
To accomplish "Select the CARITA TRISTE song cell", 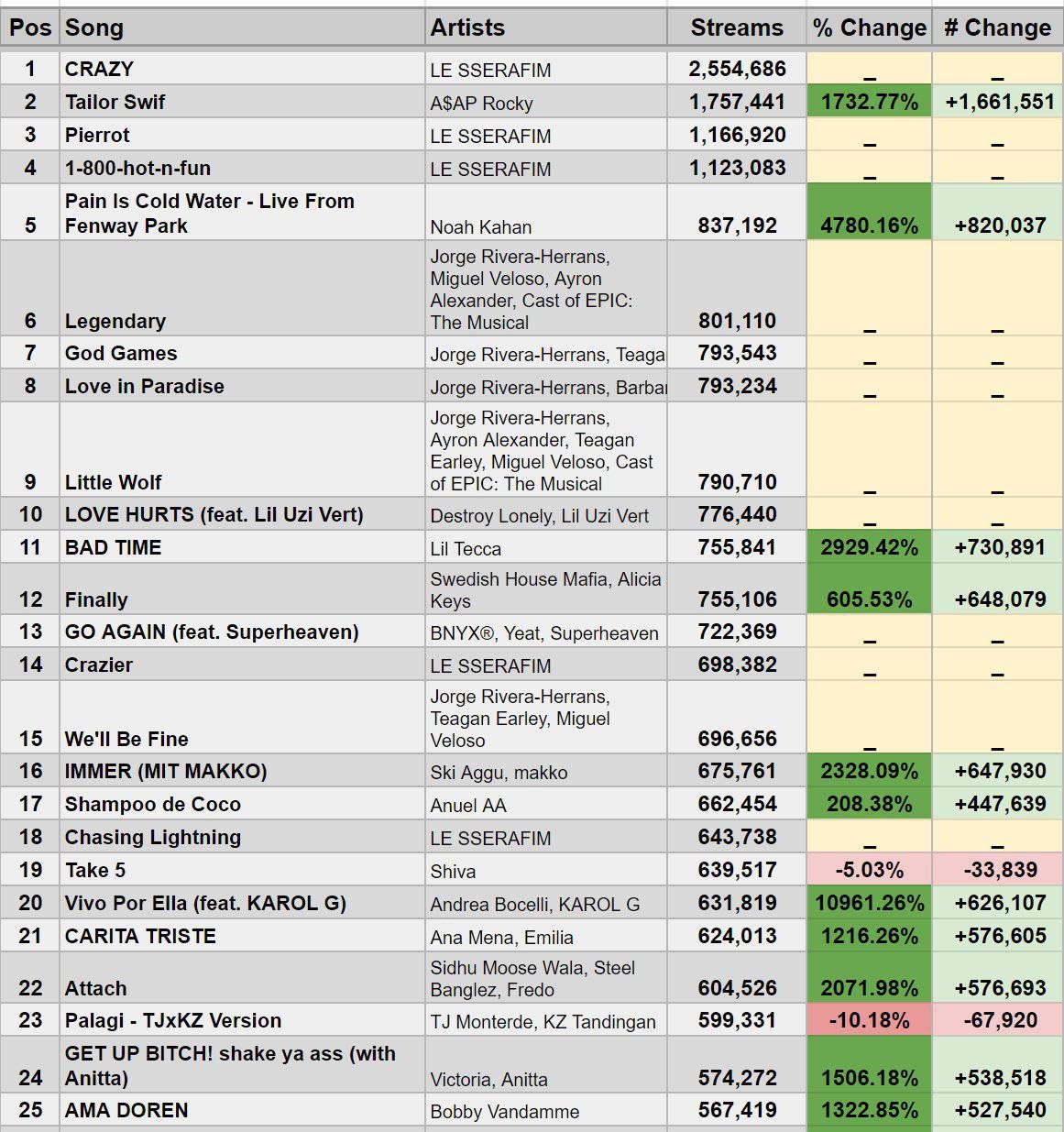I will point(242,936).
